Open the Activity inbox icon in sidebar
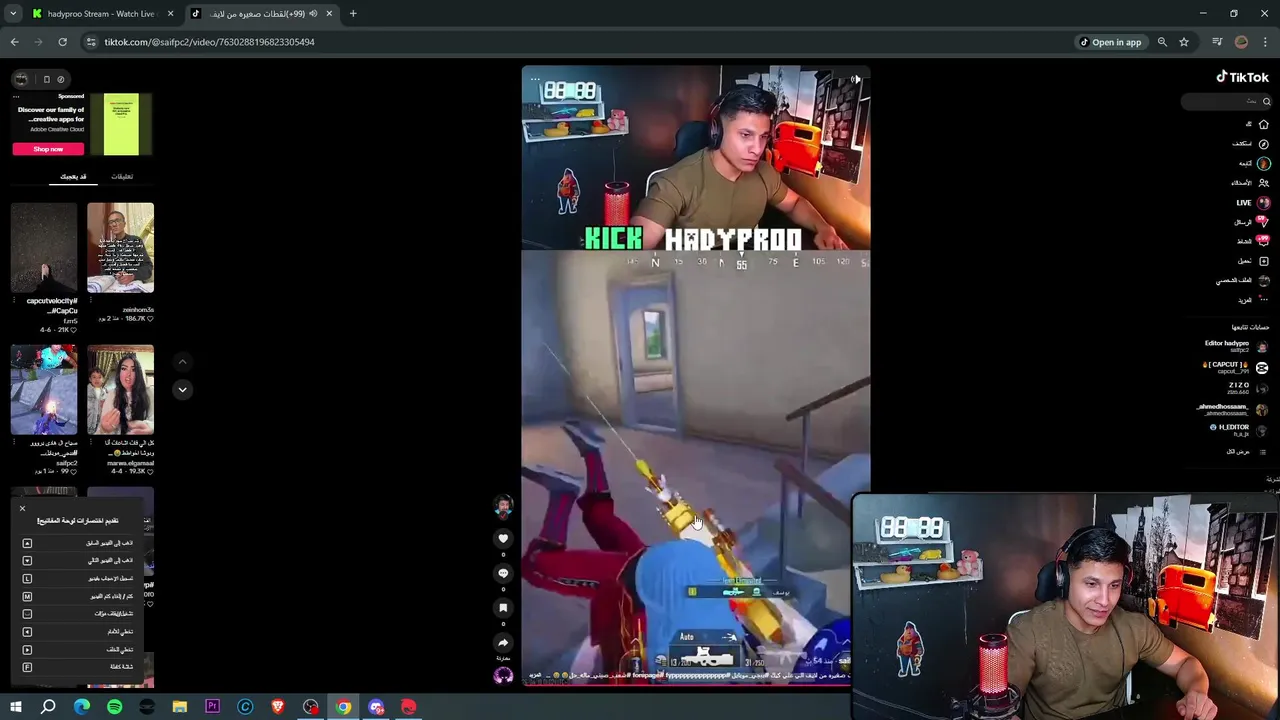Viewport: 1280px width, 720px height. pos(1263,241)
